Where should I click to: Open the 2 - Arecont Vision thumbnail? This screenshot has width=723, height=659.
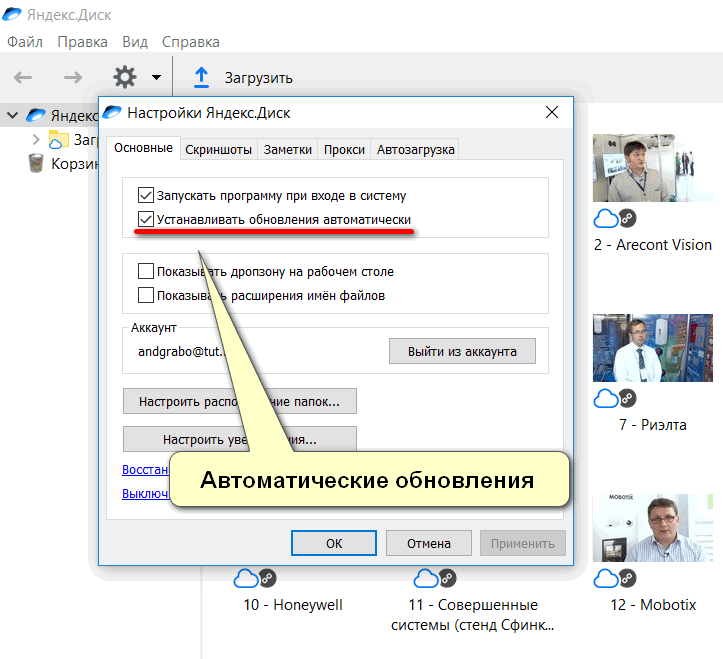[x=652, y=168]
